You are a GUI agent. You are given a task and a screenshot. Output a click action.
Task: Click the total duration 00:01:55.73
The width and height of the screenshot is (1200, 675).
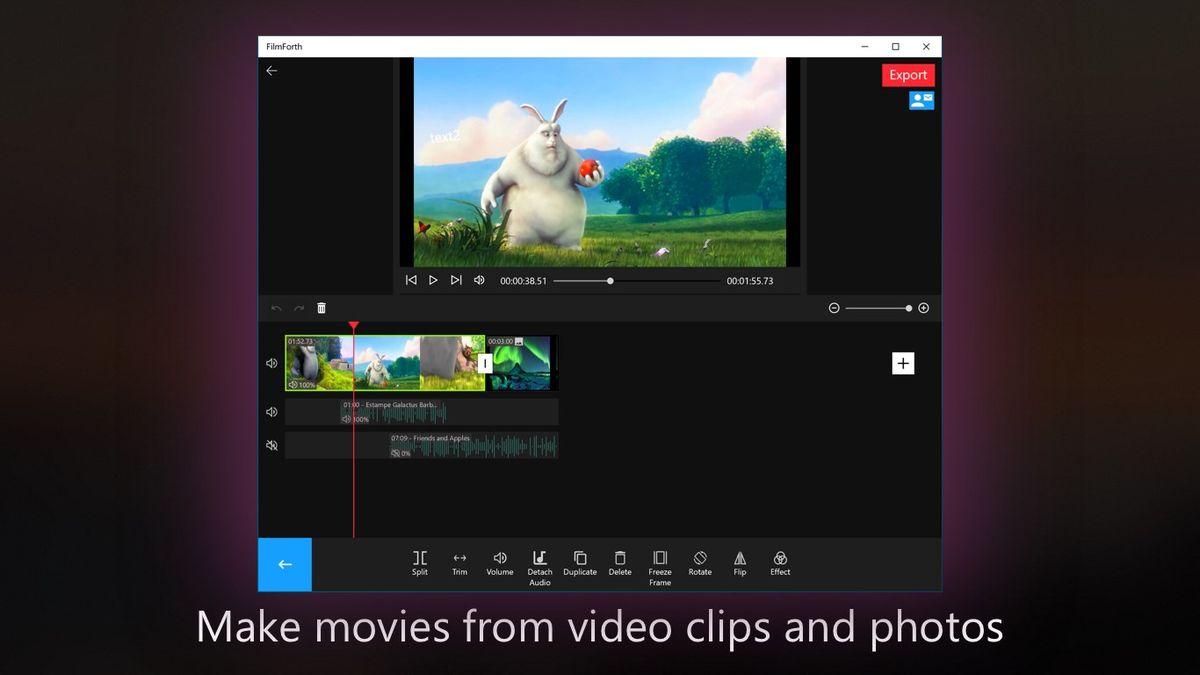(x=750, y=281)
